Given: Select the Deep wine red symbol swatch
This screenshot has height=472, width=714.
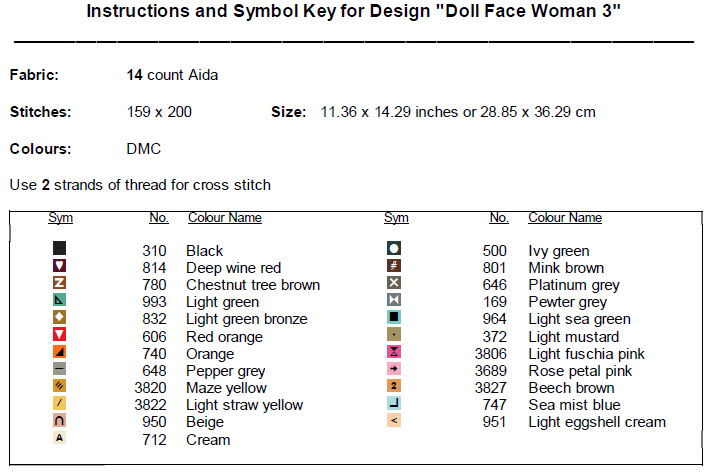Looking at the screenshot, I should tap(60, 265).
